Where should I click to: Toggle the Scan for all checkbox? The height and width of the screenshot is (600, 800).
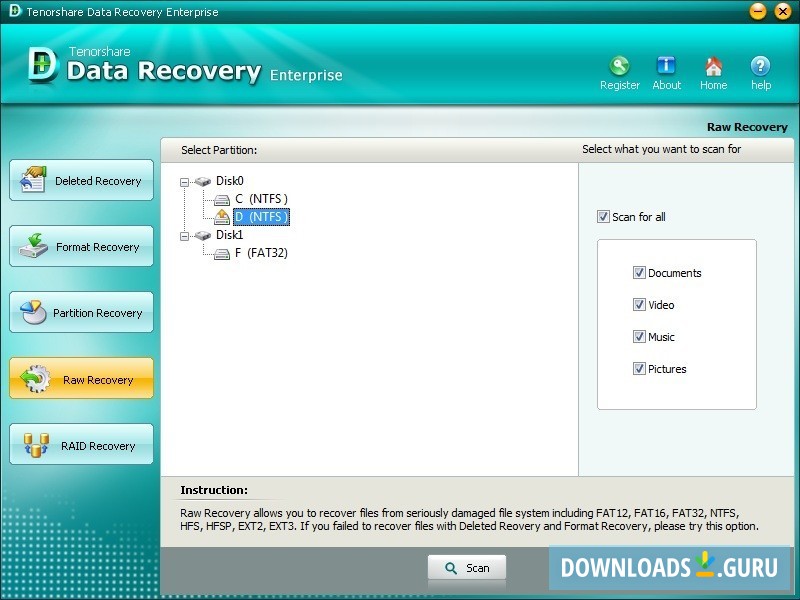[603, 216]
